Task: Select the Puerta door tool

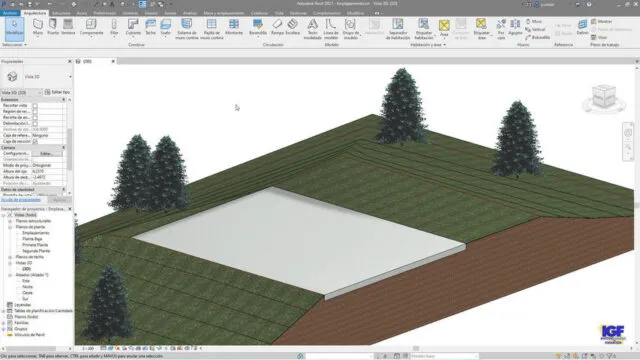Action: click(x=53, y=27)
